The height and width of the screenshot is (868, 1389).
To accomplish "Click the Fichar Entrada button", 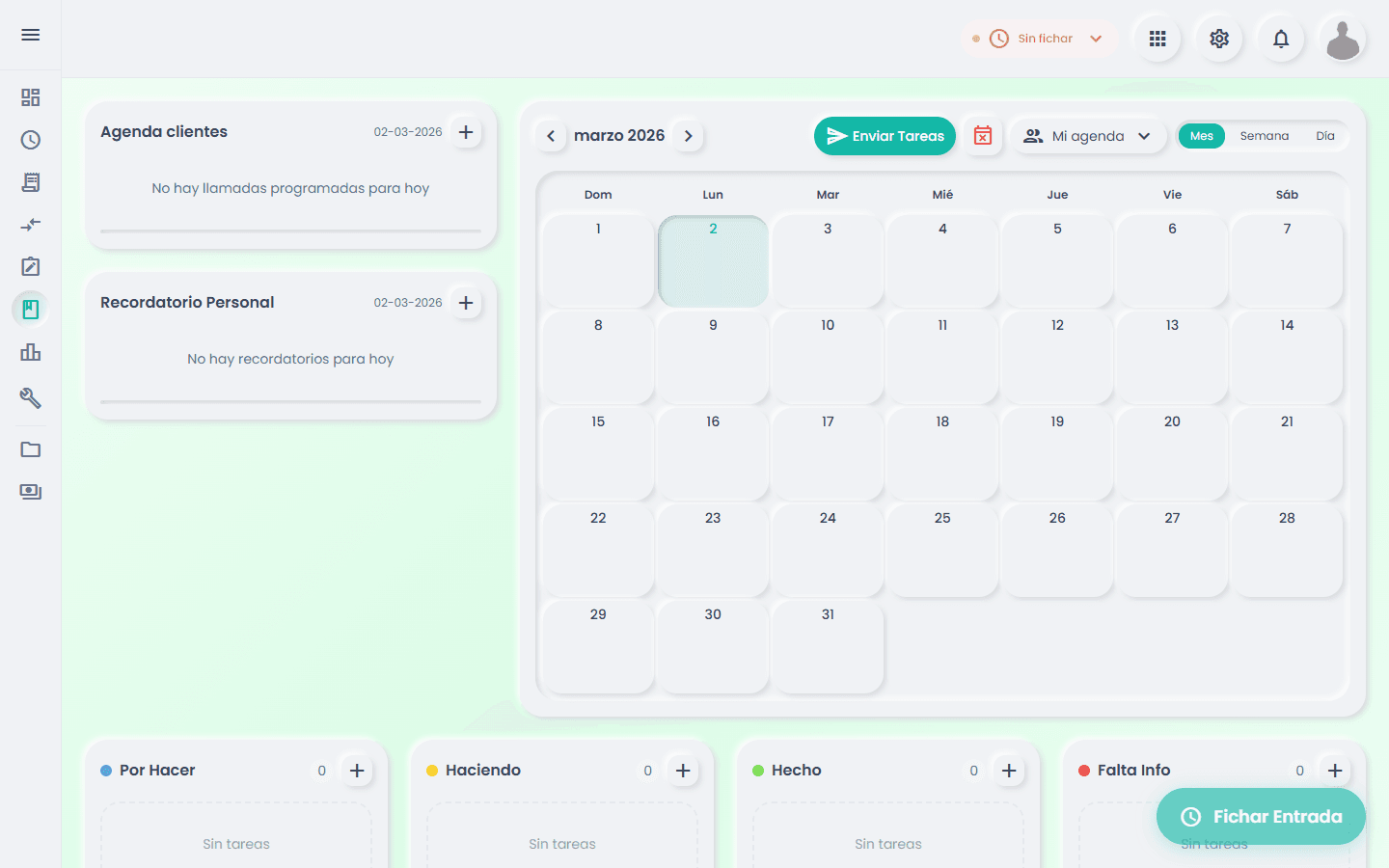I will coord(1261,817).
